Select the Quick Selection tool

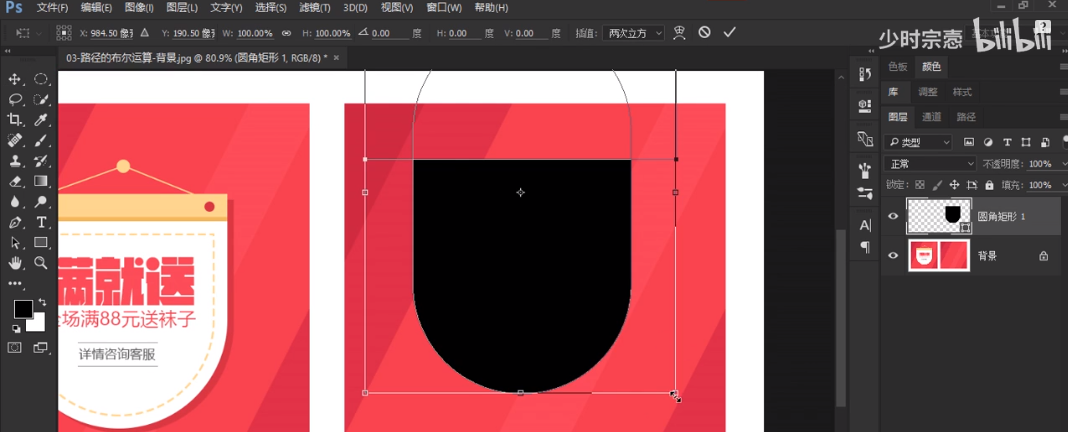(41, 99)
